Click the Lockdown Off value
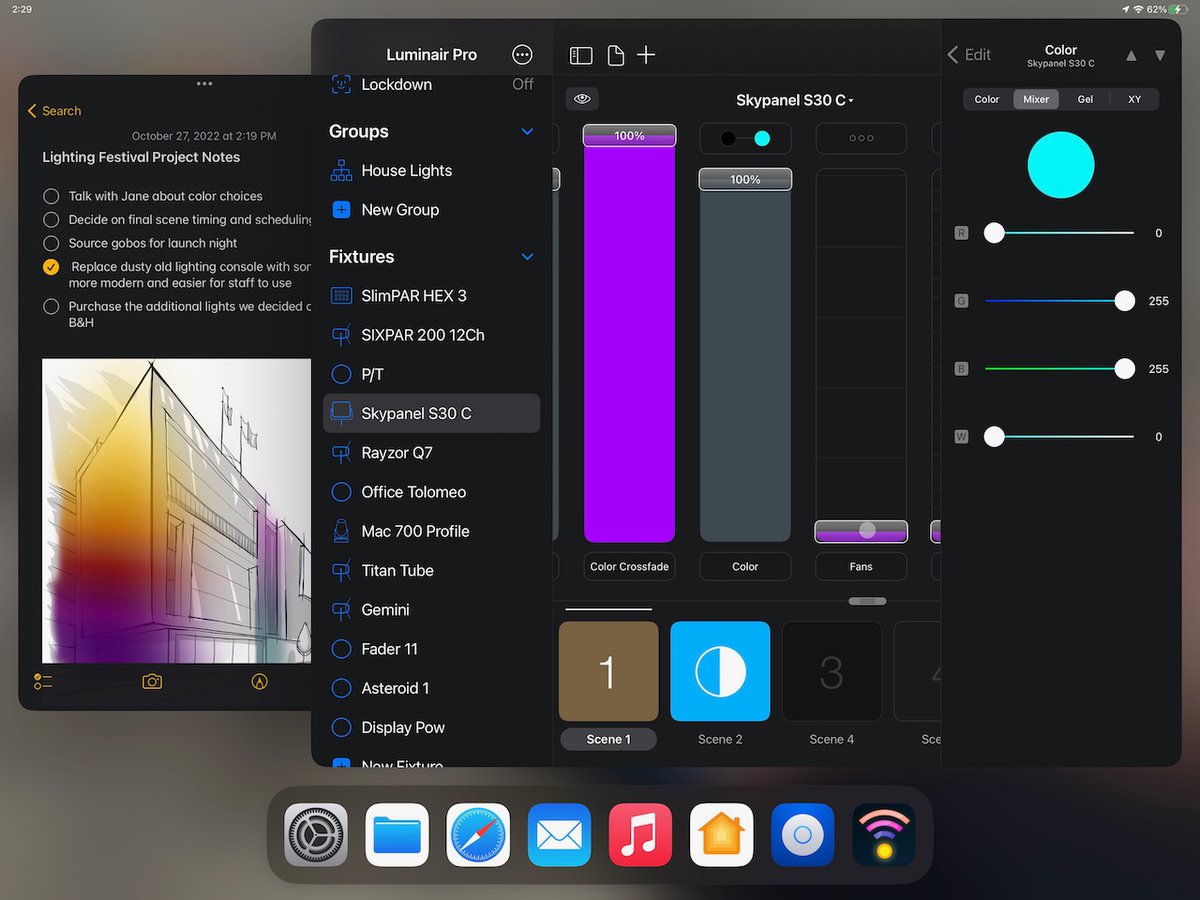This screenshot has height=900, width=1200. click(x=523, y=84)
